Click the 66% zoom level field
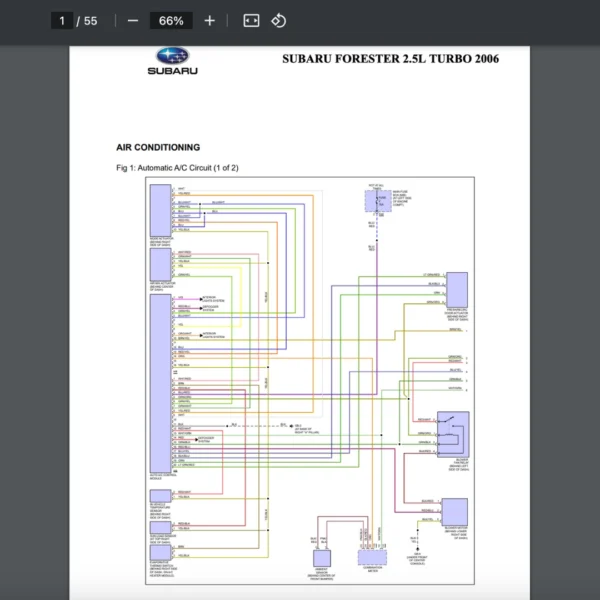The width and height of the screenshot is (600, 600). tap(171, 21)
